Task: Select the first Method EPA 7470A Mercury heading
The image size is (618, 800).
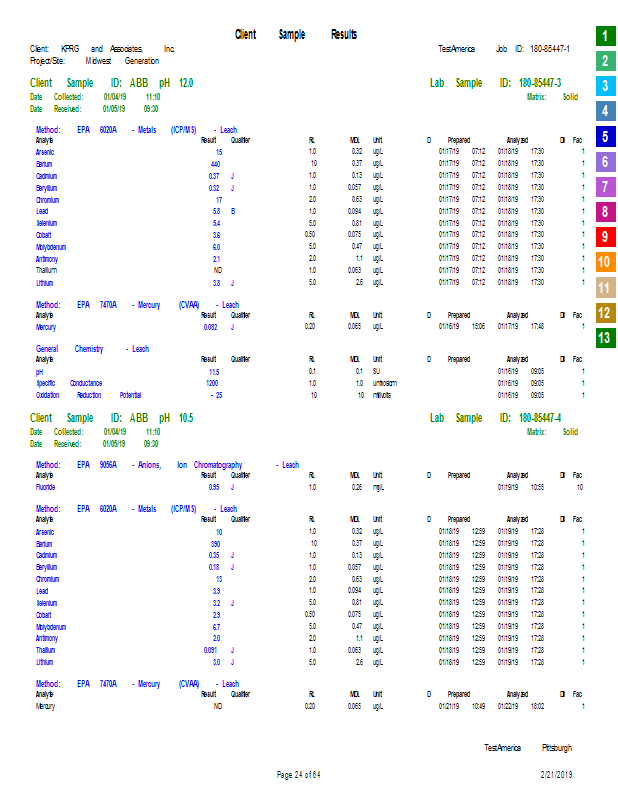Action: [137, 305]
